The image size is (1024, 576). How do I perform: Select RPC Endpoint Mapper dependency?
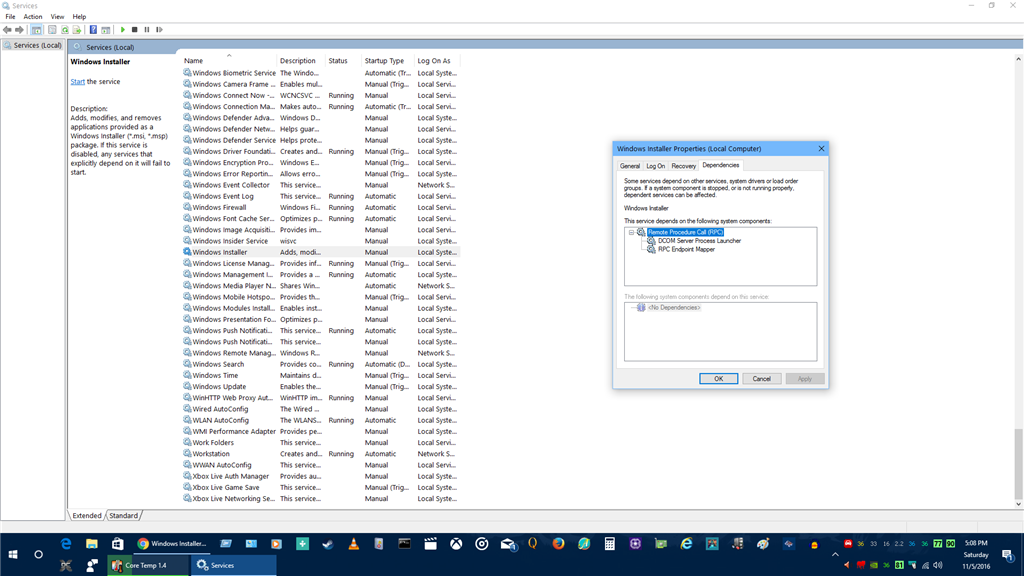[x=686, y=249]
